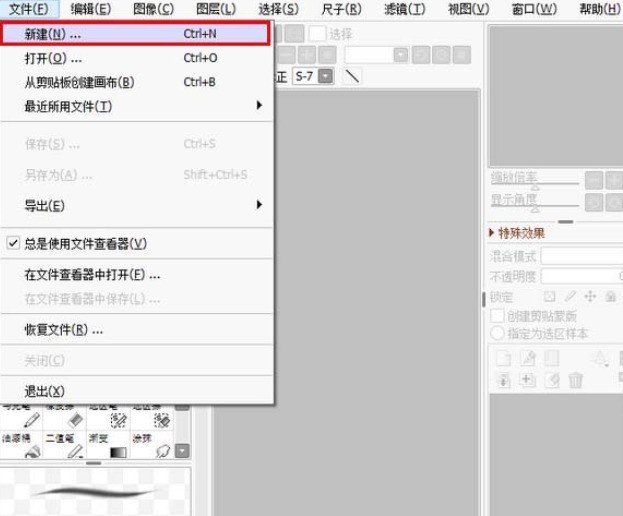
Task: Open the 滤镜(T) menu
Action: point(405,9)
